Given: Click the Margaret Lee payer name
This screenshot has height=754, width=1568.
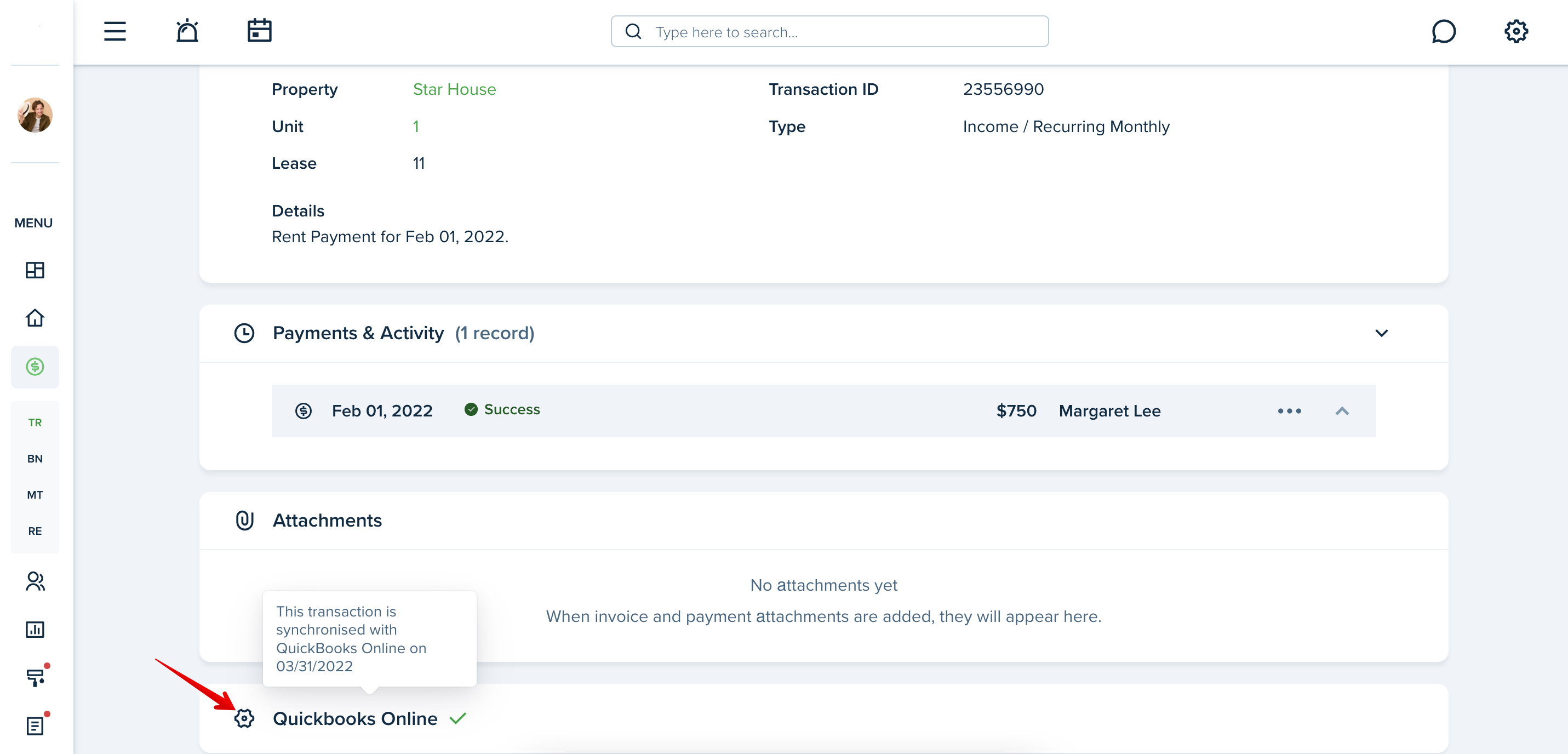Looking at the screenshot, I should [1109, 411].
